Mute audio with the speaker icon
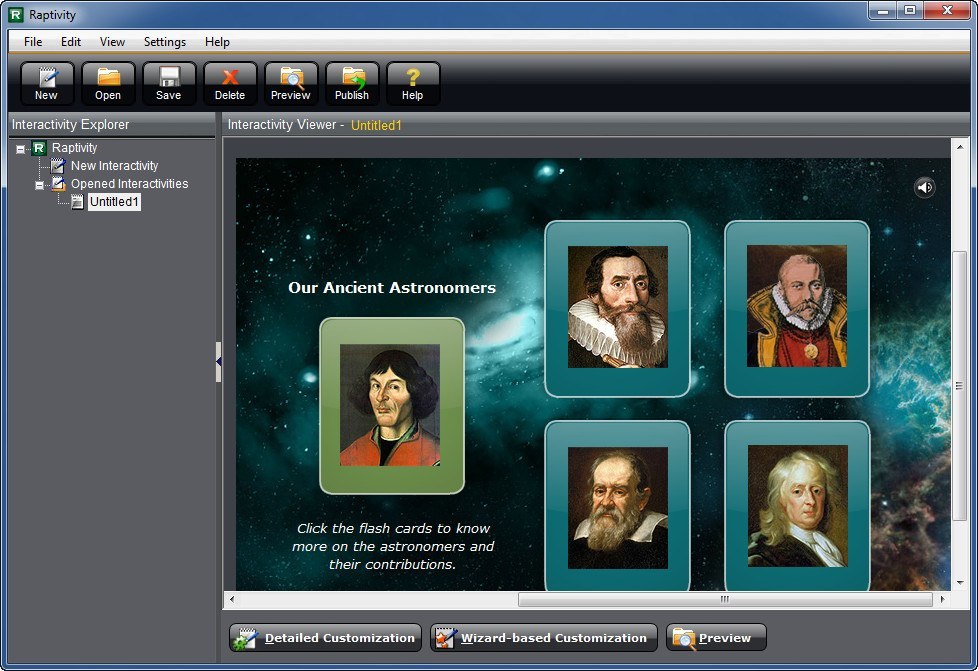 [925, 187]
